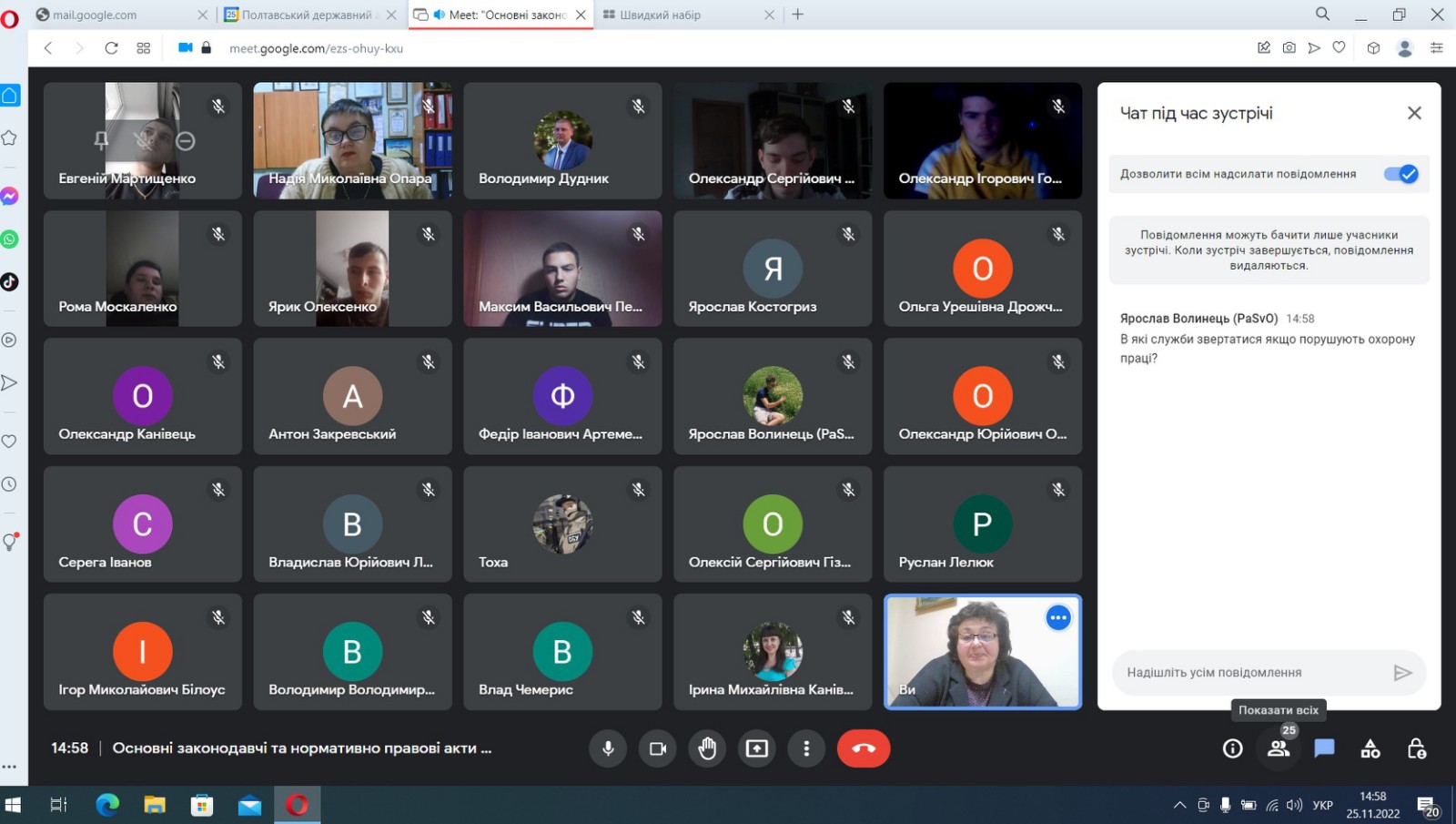
Task: Close the in-call chat panel
Action: click(x=1414, y=113)
